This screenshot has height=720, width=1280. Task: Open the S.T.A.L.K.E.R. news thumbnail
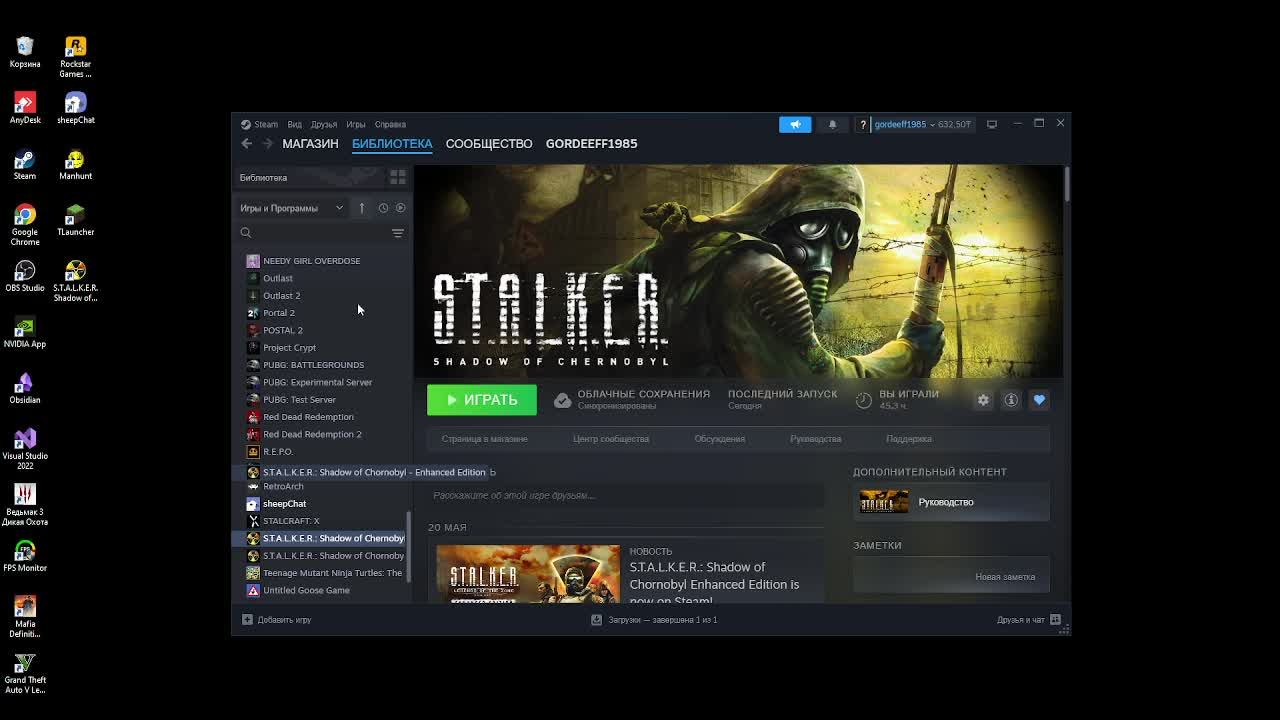[x=528, y=574]
